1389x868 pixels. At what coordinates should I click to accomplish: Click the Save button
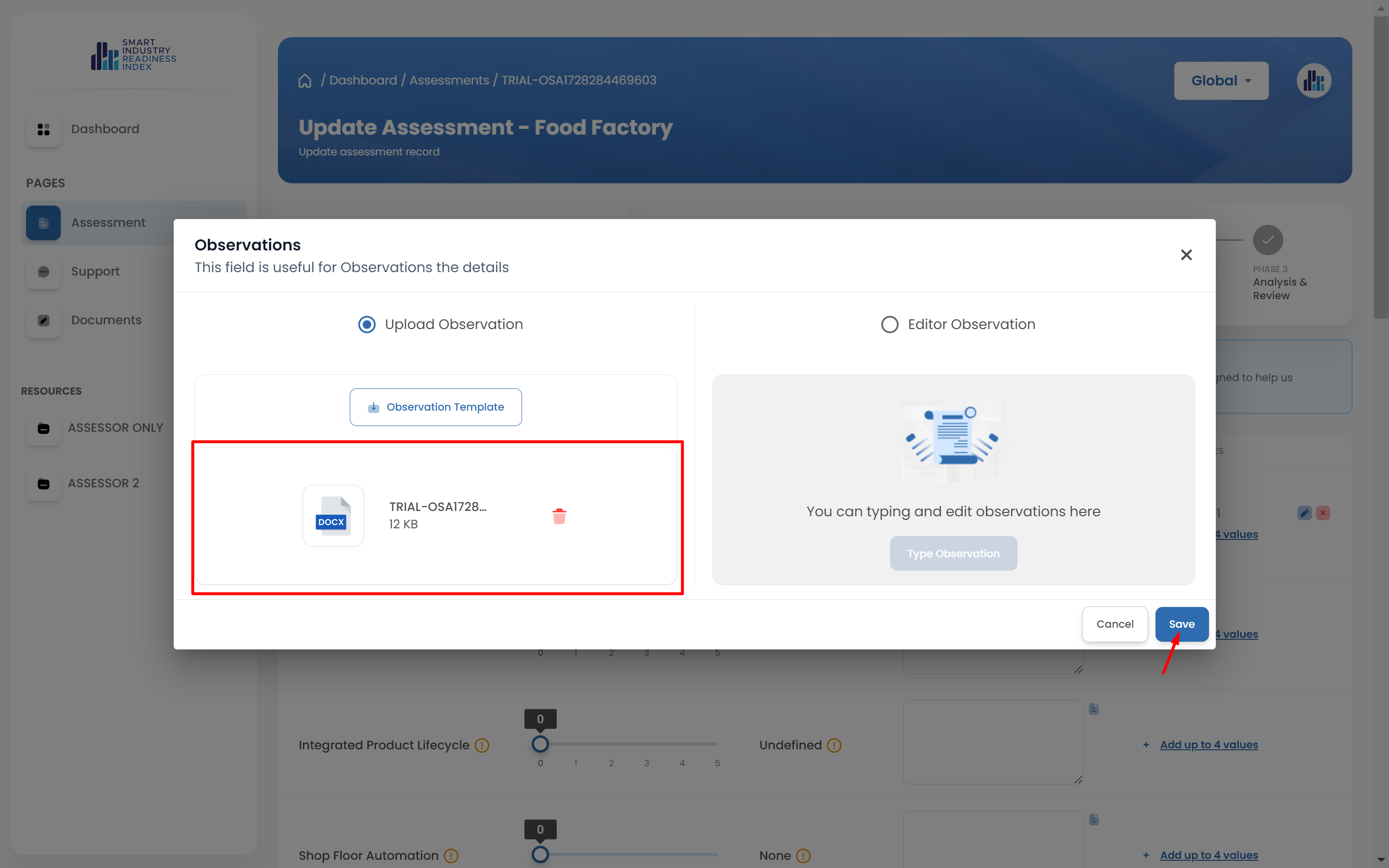click(x=1181, y=624)
